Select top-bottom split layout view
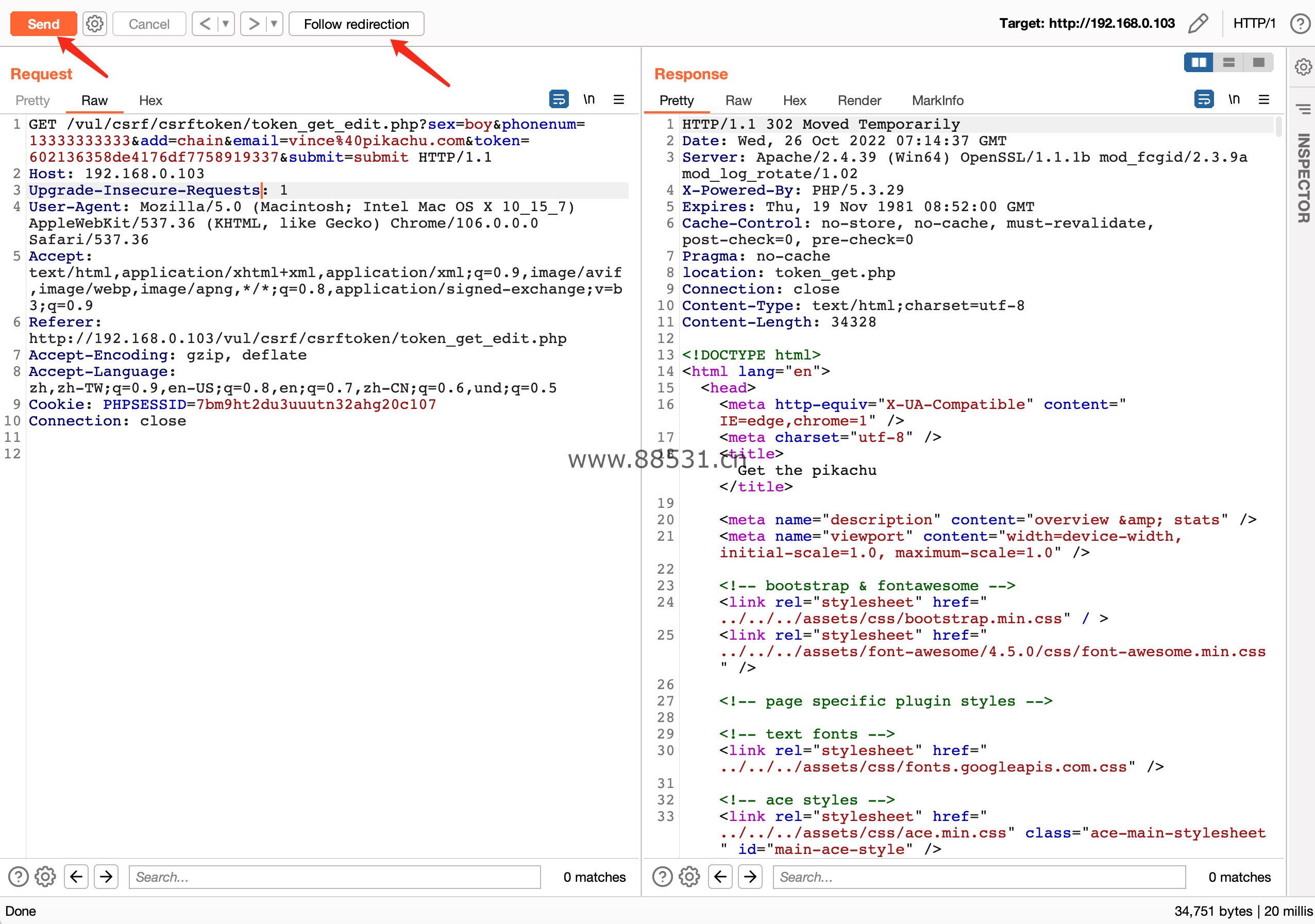 pyautogui.click(x=1228, y=62)
